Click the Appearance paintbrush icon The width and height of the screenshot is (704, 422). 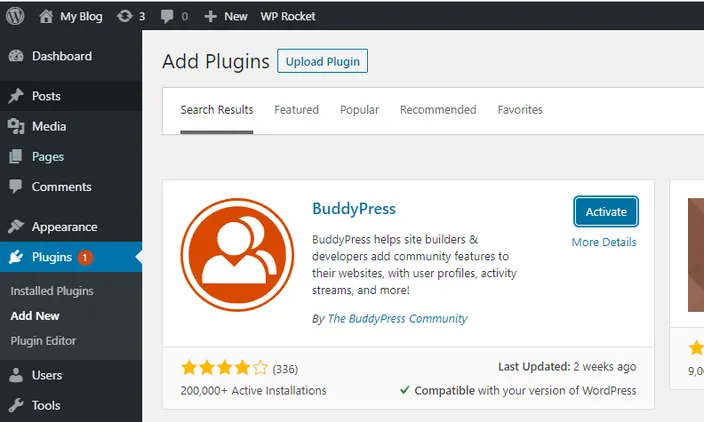tap(16, 226)
